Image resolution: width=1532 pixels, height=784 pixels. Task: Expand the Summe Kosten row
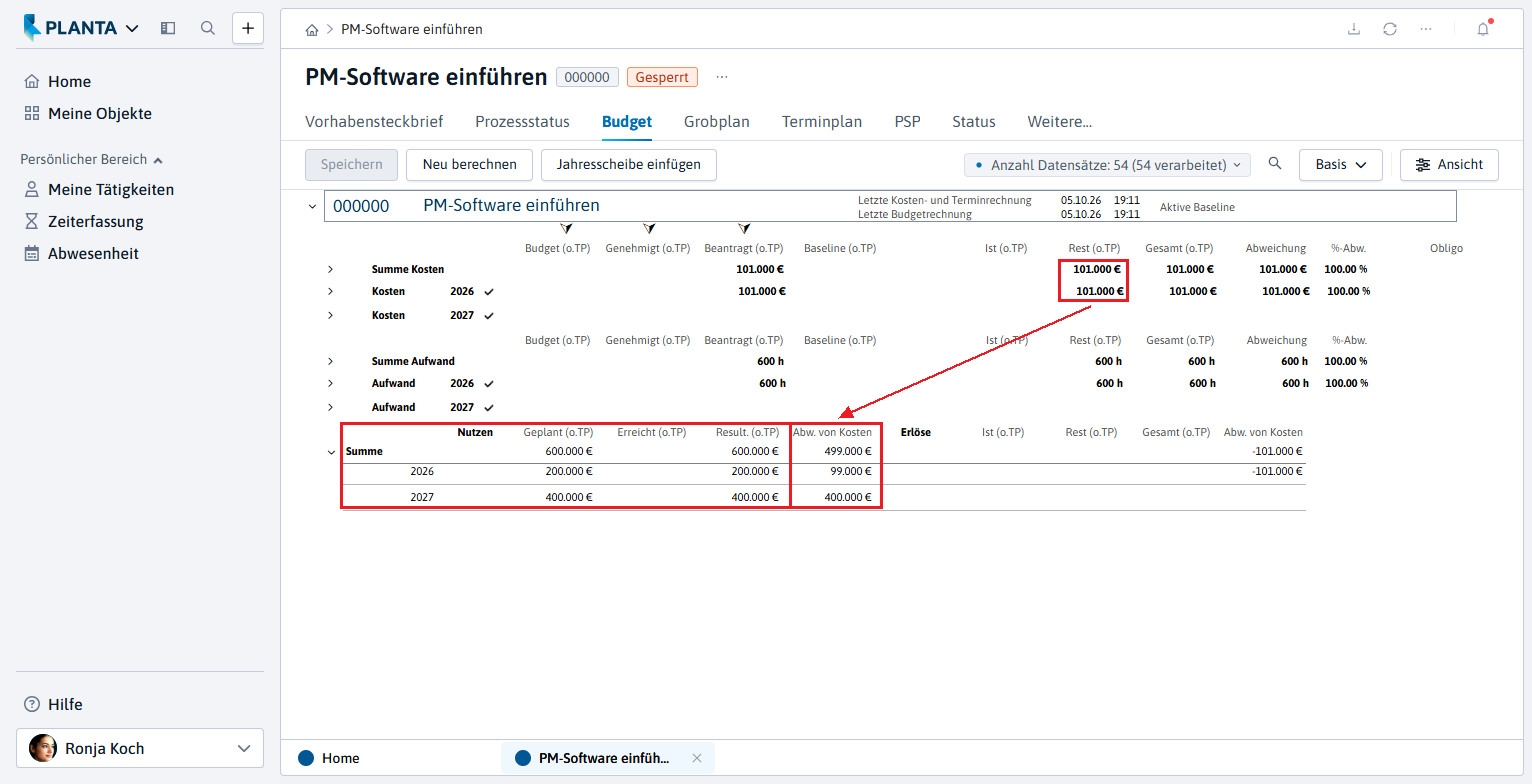[331, 269]
